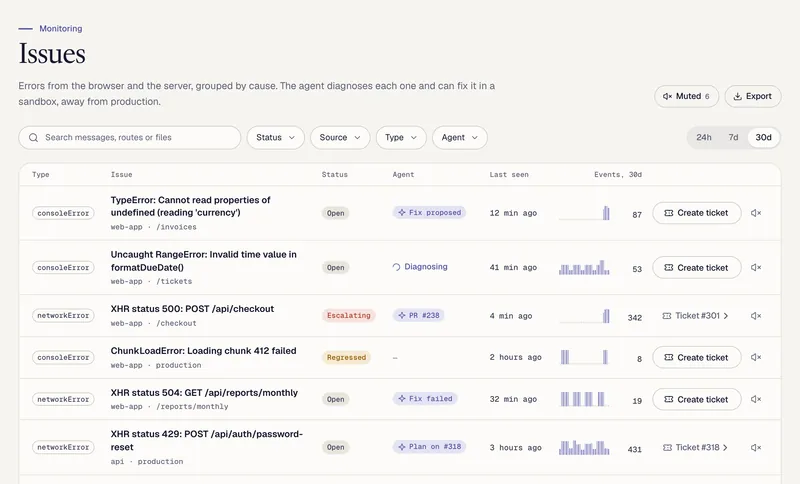Open XHR status 500 POST /api/checkout issue
Viewport: 800px width, 484px height.
click(x=192, y=309)
